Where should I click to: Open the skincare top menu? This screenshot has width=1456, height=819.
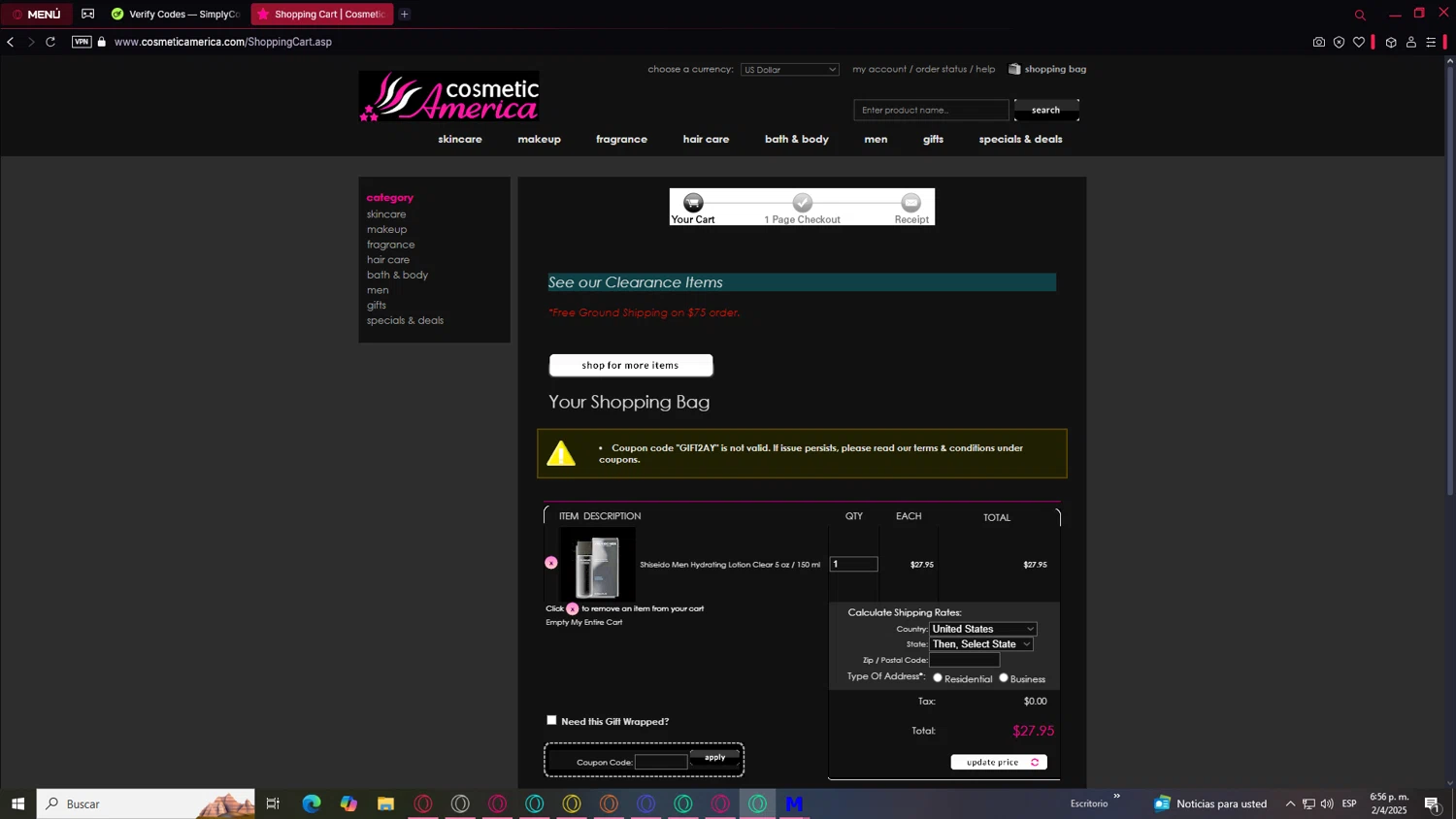[x=460, y=139]
